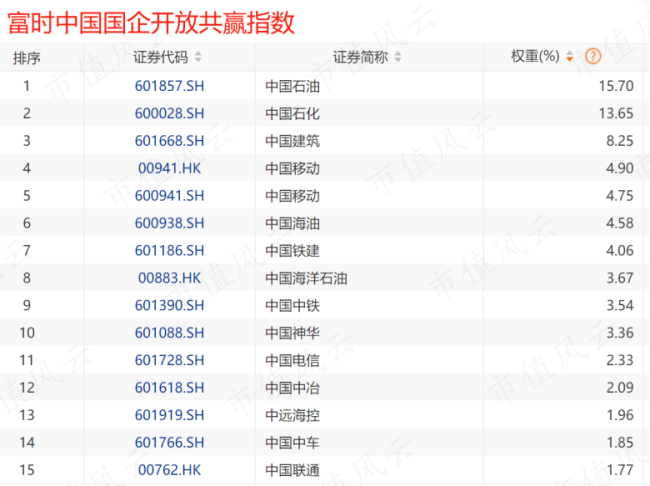The height and width of the screenshot is (486, 650).
Task: Click the weight value 2.09
Action: pyautogui.click(x=620, y=387)
